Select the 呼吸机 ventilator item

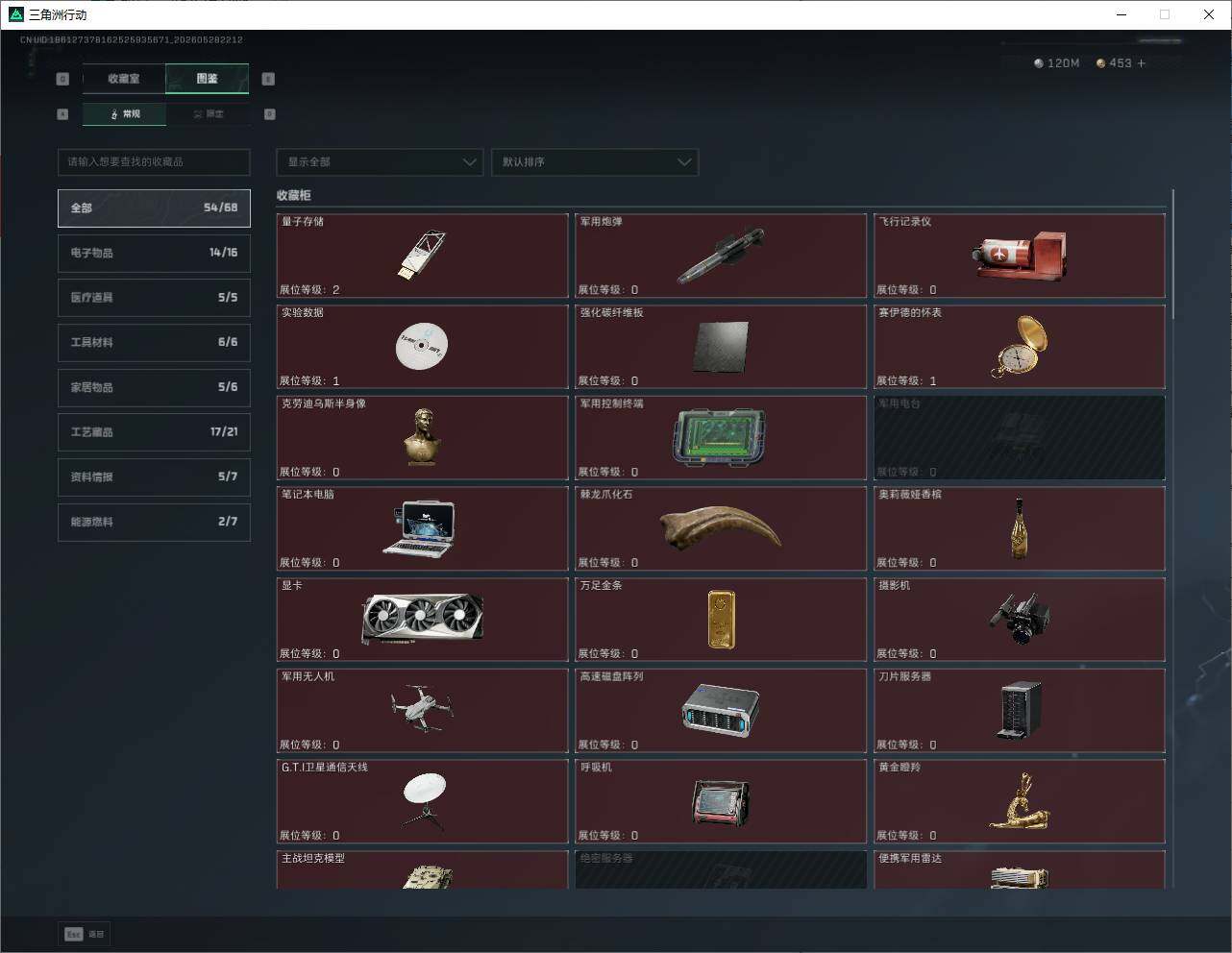[x=721, y=802]
